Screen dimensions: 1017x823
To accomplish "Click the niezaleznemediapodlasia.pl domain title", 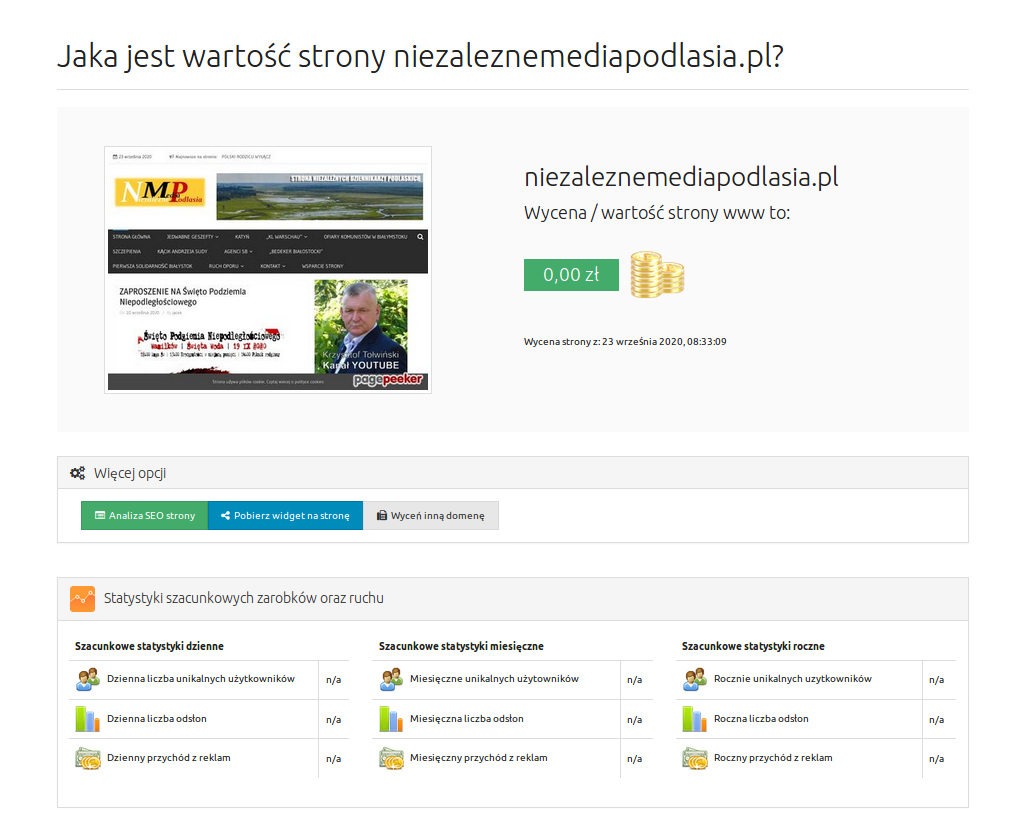I will [681, 176].
